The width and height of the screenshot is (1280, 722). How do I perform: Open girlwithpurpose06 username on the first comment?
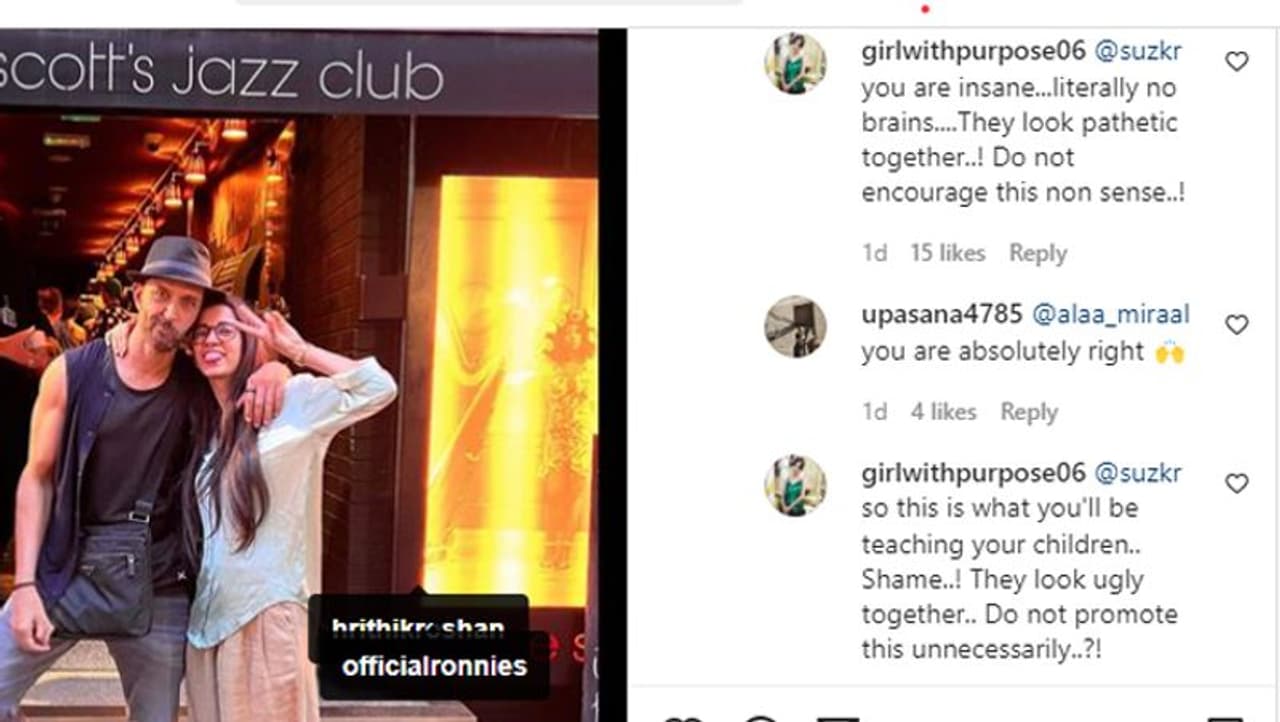coord(973,52)
